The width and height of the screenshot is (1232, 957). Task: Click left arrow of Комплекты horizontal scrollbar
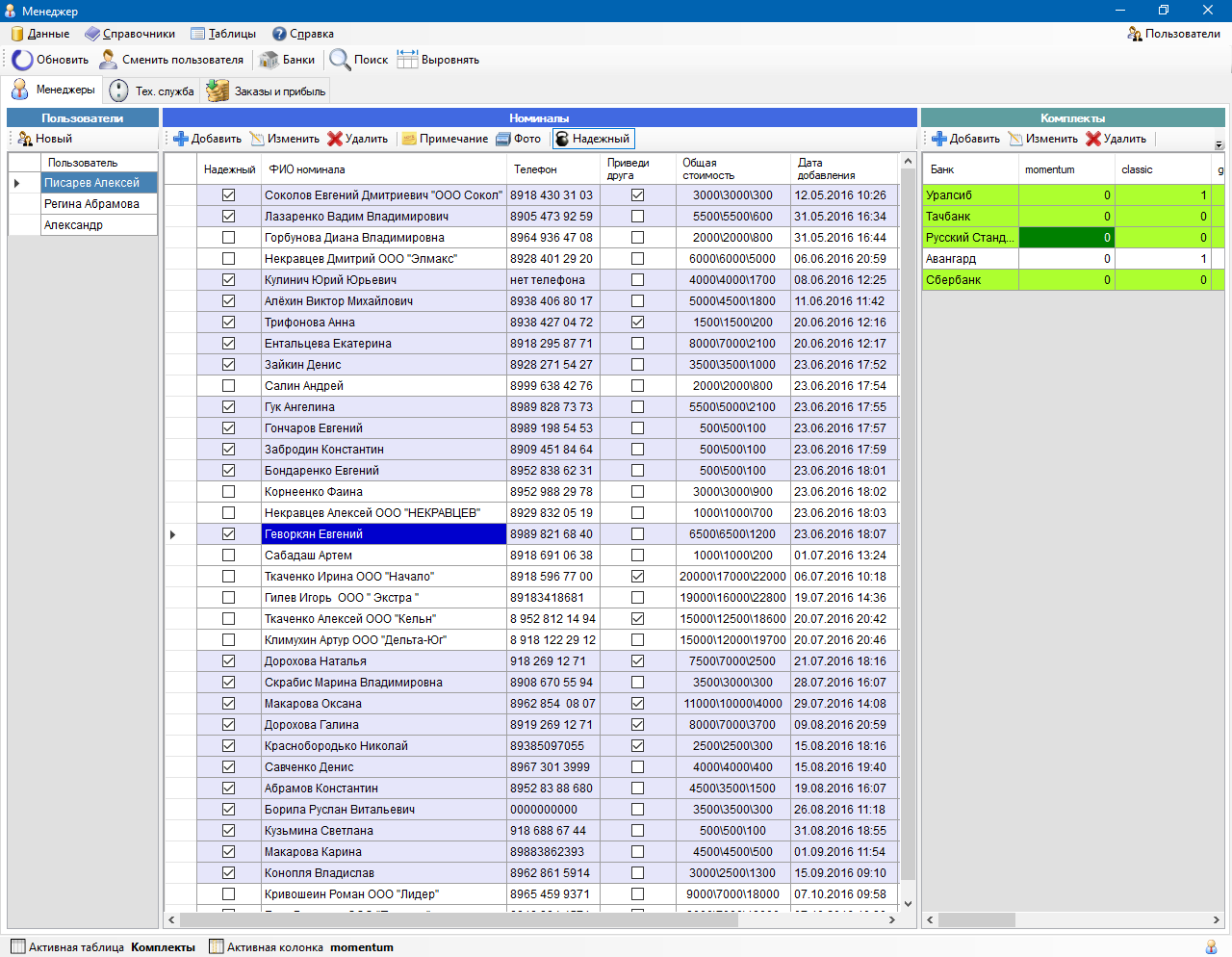click(930, 920)
